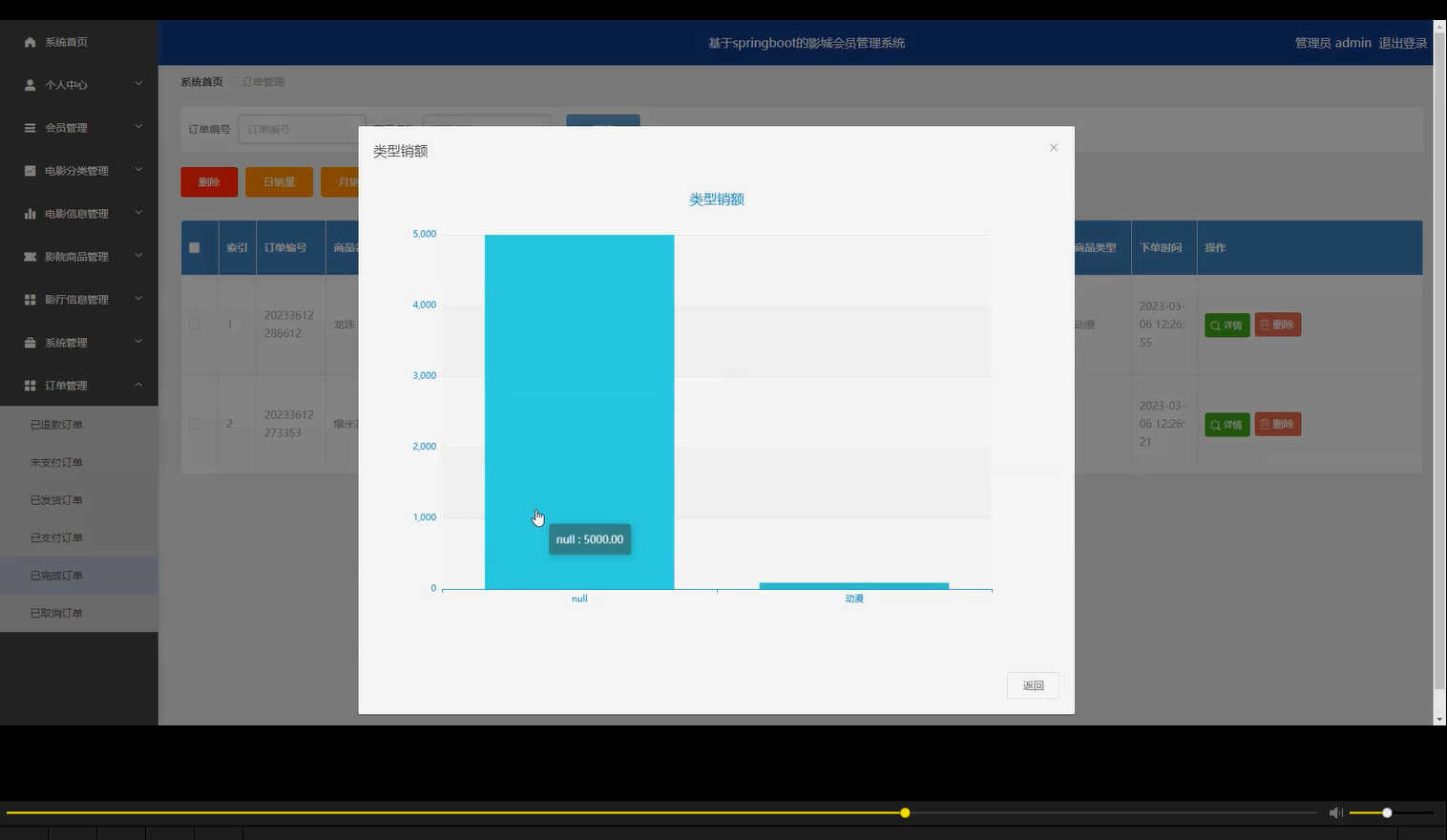Screen dimensions: 1447x840
Task: Check the checkbox for row 2
Action: [195, 424]
